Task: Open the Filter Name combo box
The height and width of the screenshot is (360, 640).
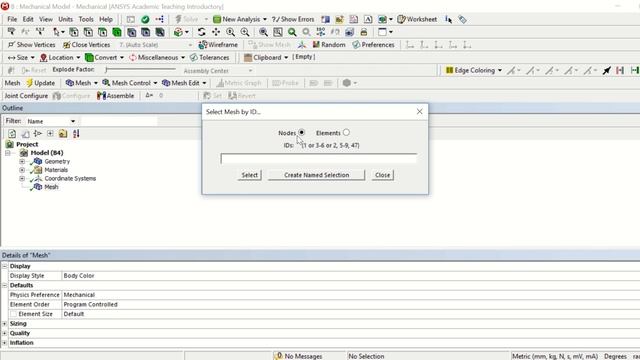Action: point(51,121)
